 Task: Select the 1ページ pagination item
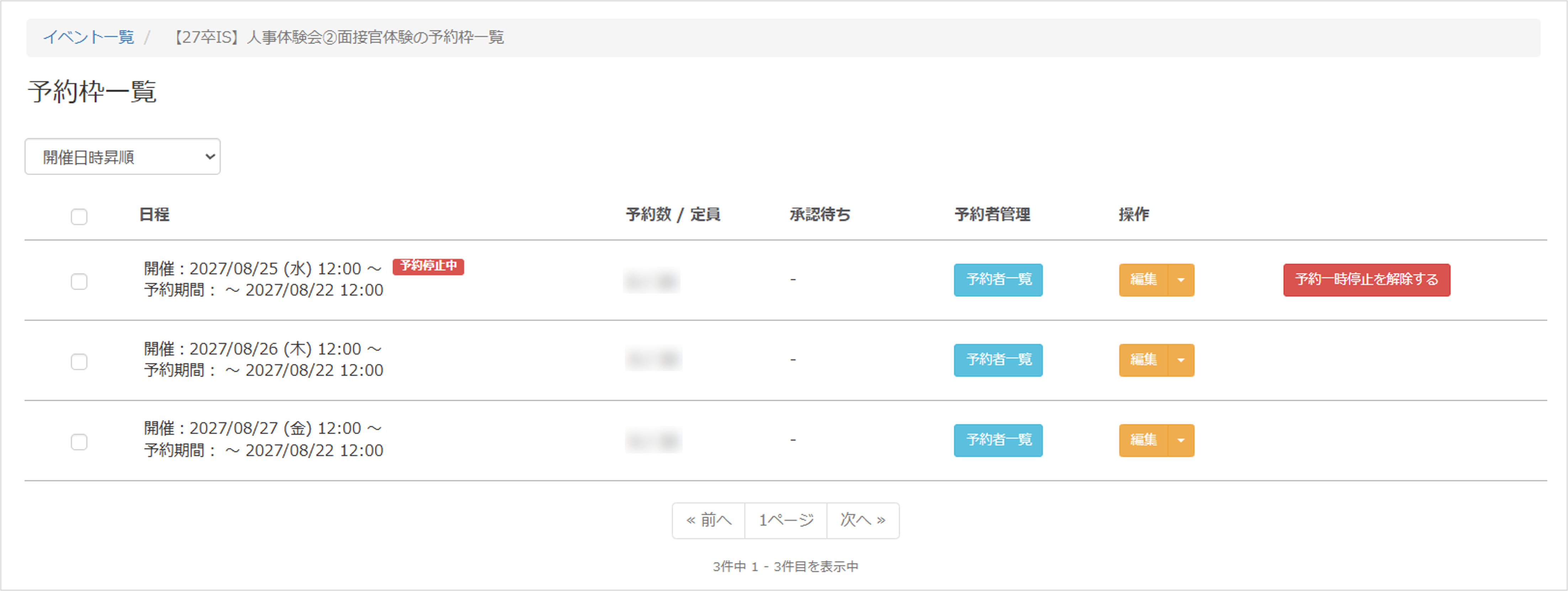(x=786, y=521)
